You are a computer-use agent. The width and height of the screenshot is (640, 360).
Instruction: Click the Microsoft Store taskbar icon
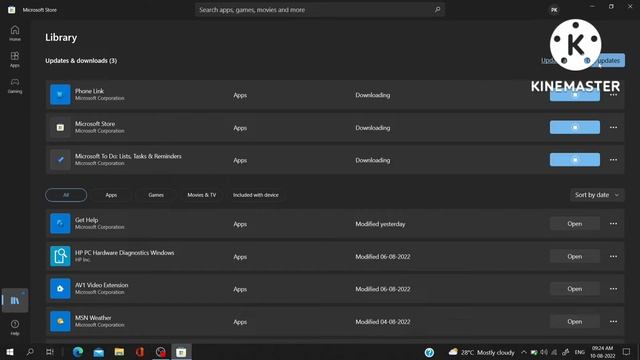point(181,352)
